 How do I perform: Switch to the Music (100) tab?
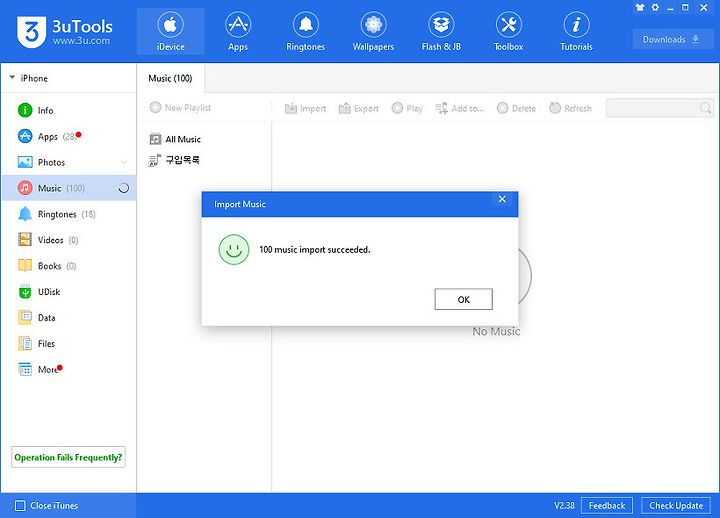tap(170, 78)
